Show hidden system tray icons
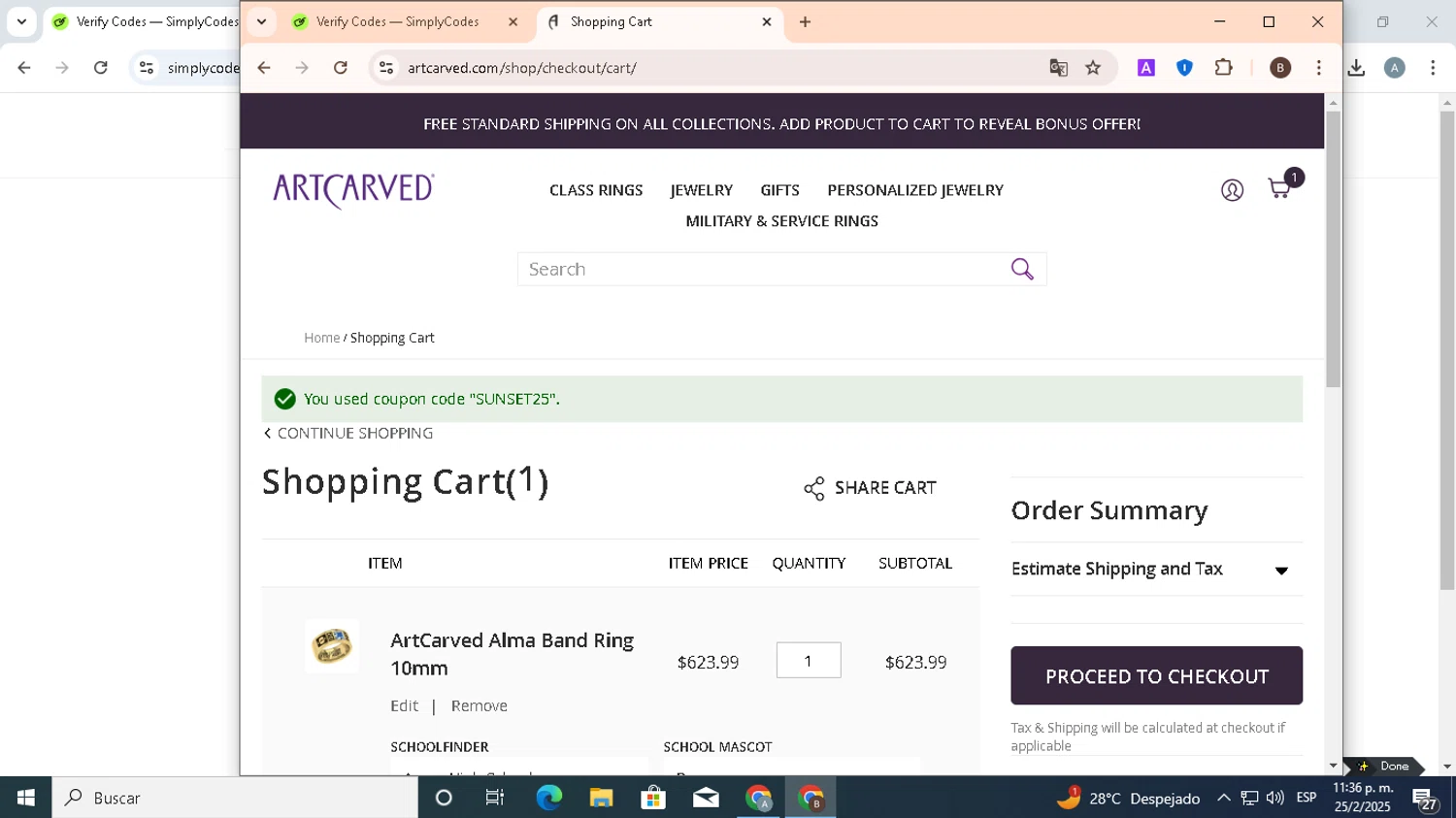This screenshot has width=1456, height=818. click(x=1223, y=798)
